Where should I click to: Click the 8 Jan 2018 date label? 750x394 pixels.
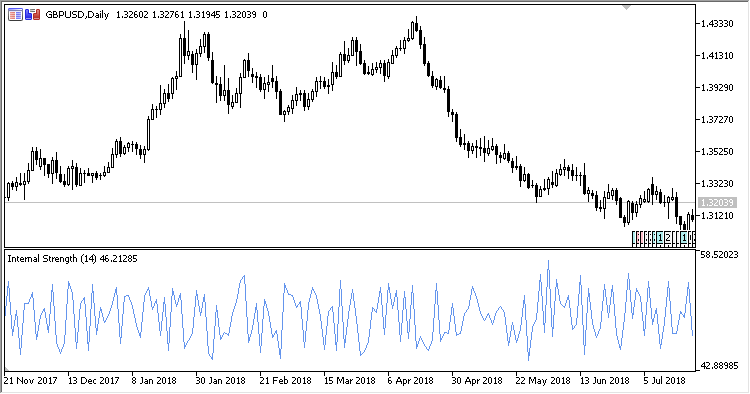tap(154, 381)
